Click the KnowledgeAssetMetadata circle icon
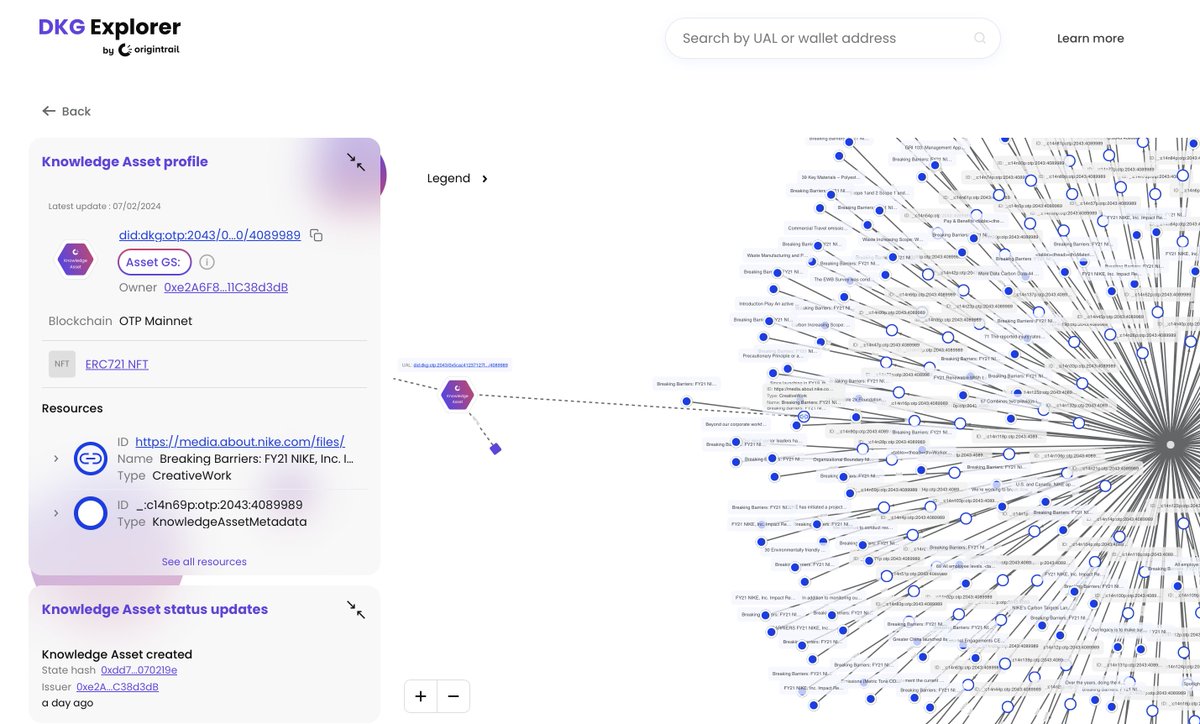The width and height of the screenshot is (1200, 724). [x=91, y=513]
